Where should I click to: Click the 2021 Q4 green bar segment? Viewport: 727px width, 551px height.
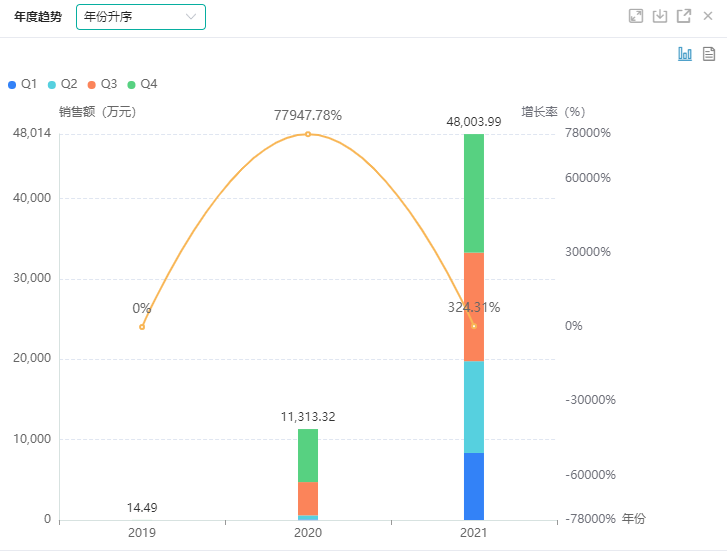click(x=474, y=193)
